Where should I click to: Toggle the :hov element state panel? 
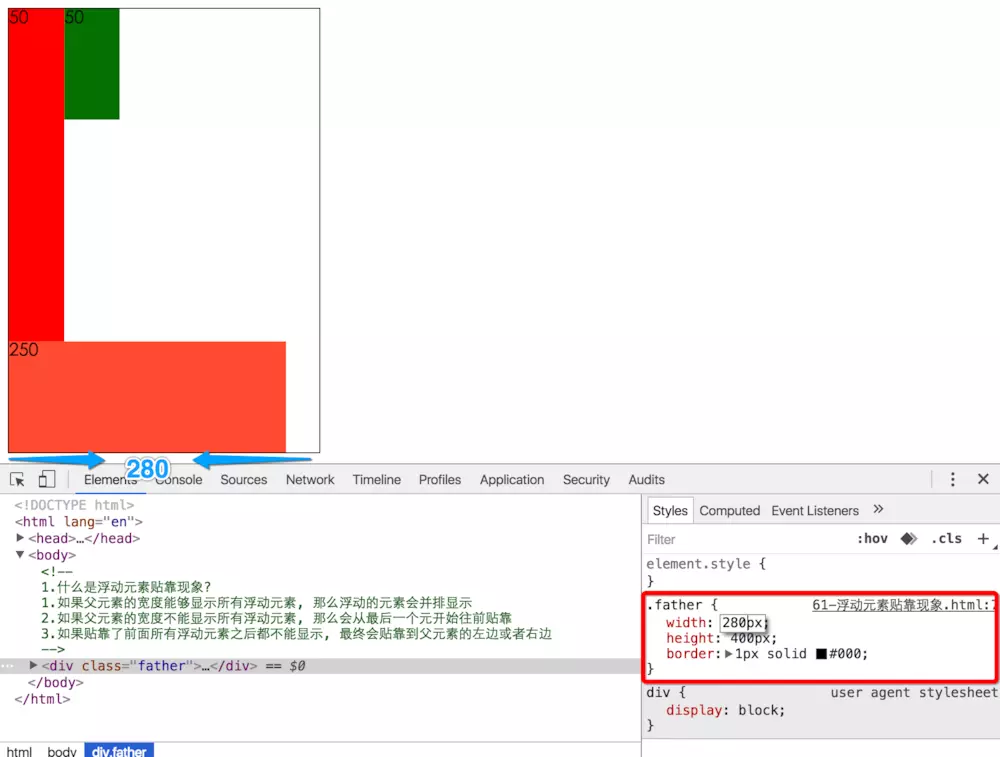click(872, 539)
